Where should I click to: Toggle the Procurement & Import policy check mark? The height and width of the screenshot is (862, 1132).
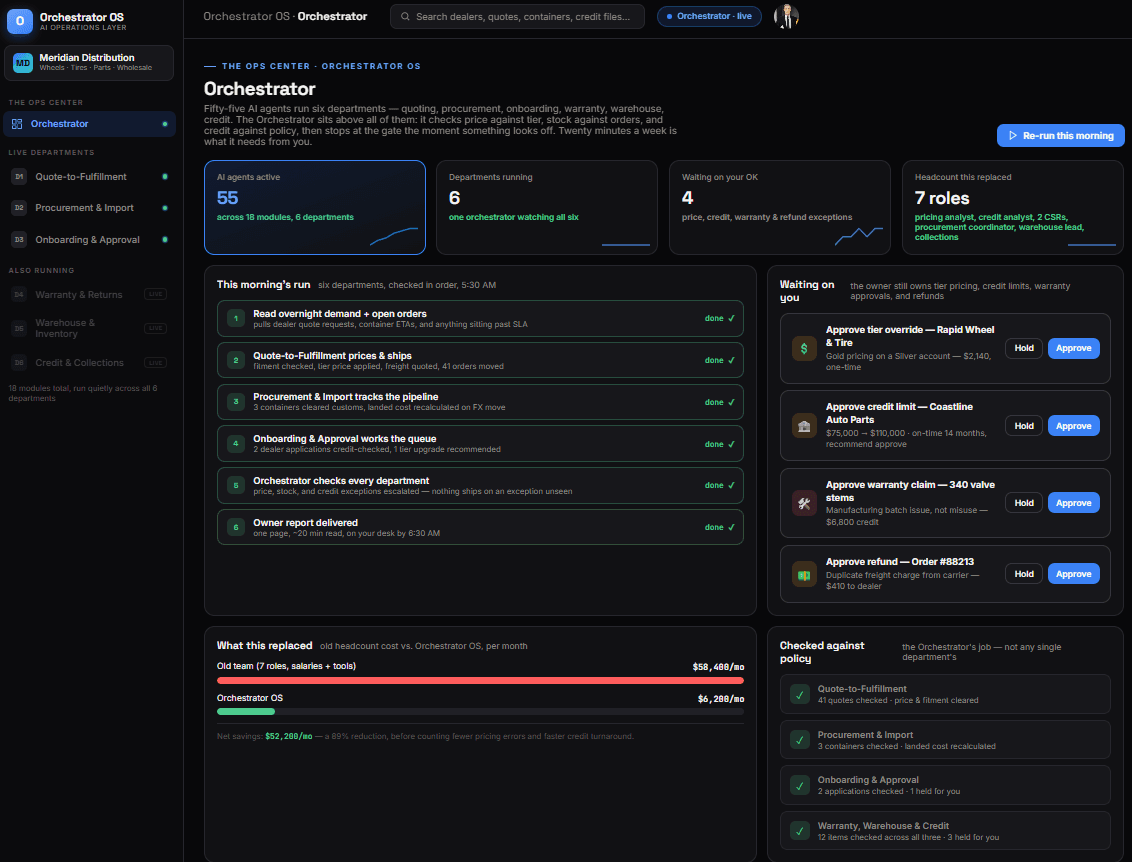click(799, 740)
